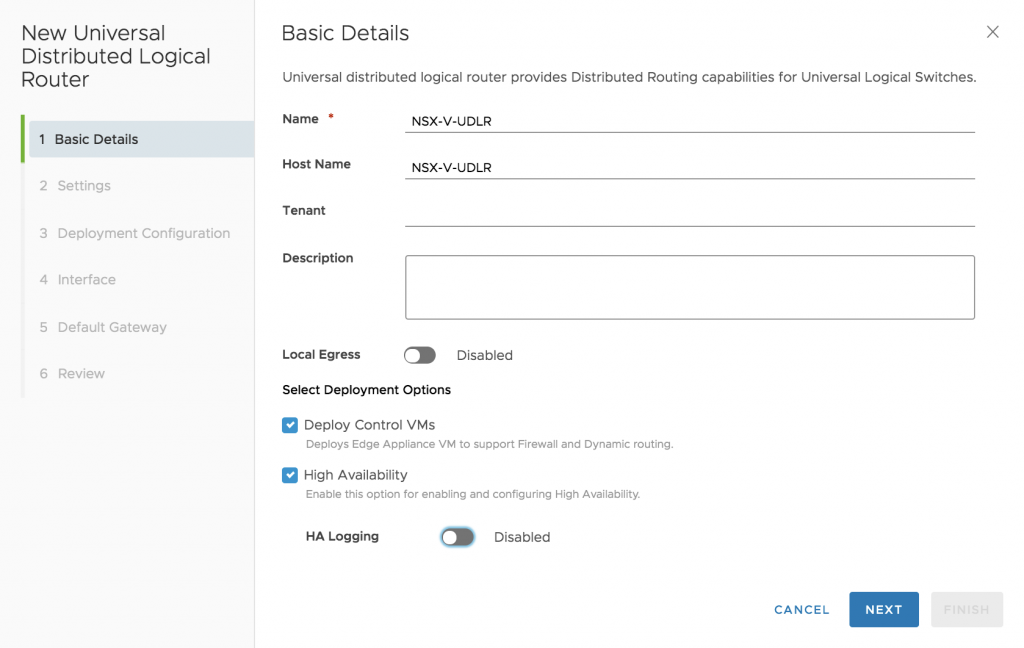
Task: Click the 'New Universal Distributed Logical Router' title
Action: pyautogui.click(x=116, y=56)
